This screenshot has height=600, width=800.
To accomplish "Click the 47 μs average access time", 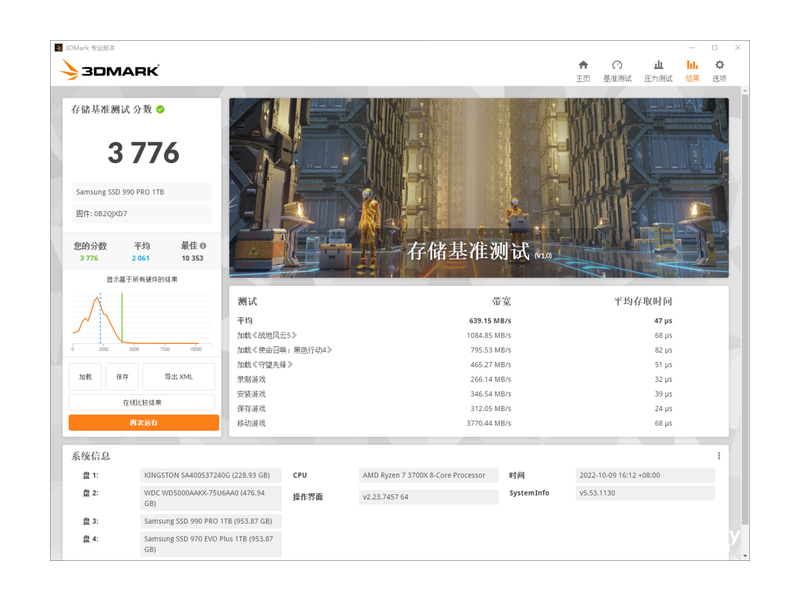I will 663,320.
